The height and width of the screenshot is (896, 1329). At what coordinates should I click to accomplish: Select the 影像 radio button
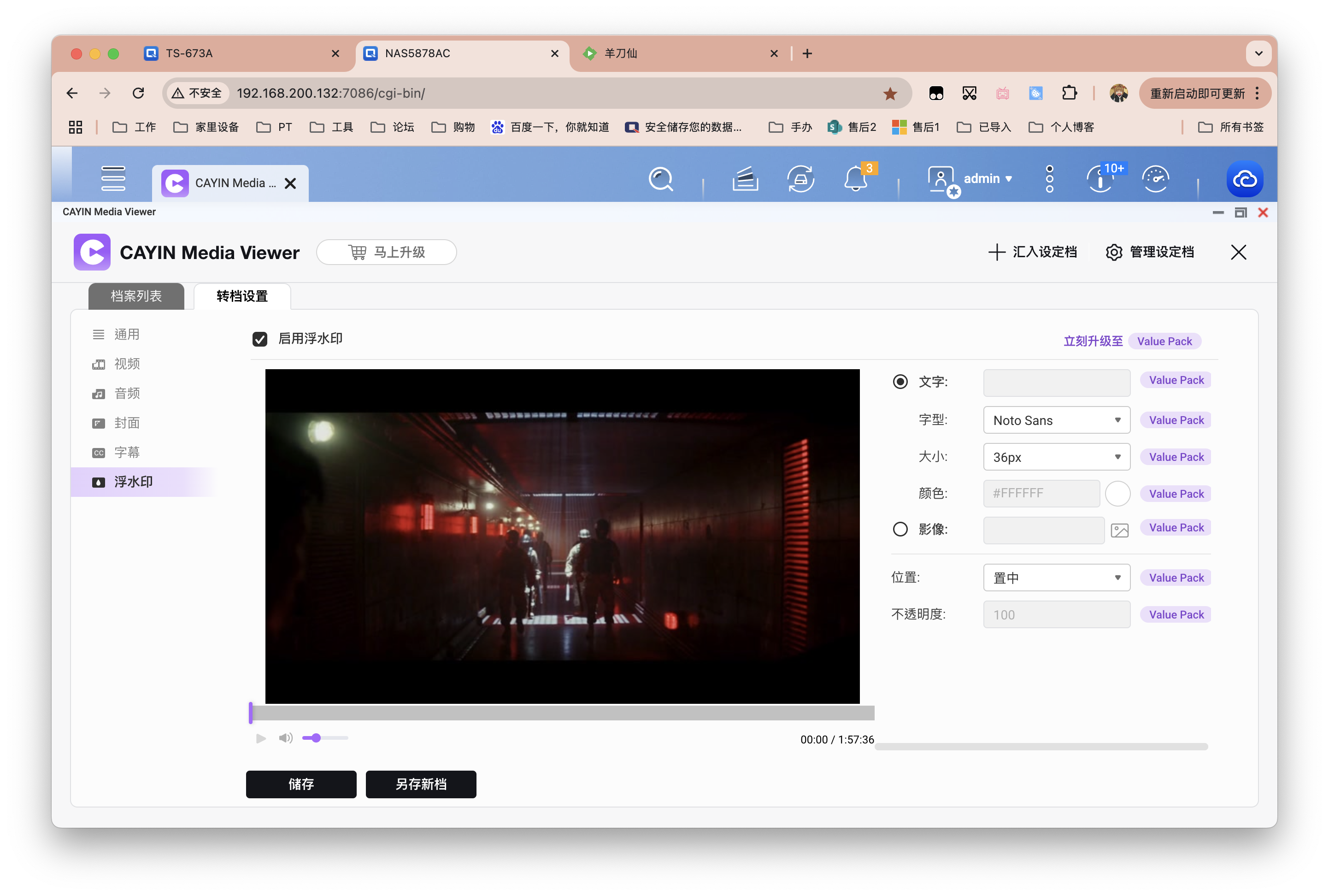(x=900, y=529)
